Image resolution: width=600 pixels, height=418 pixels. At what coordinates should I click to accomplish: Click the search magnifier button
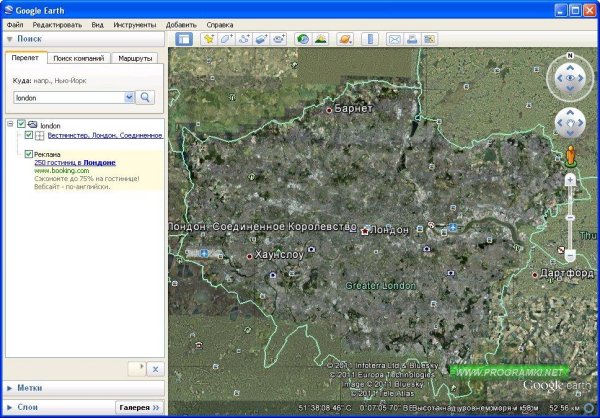[145, 98]
